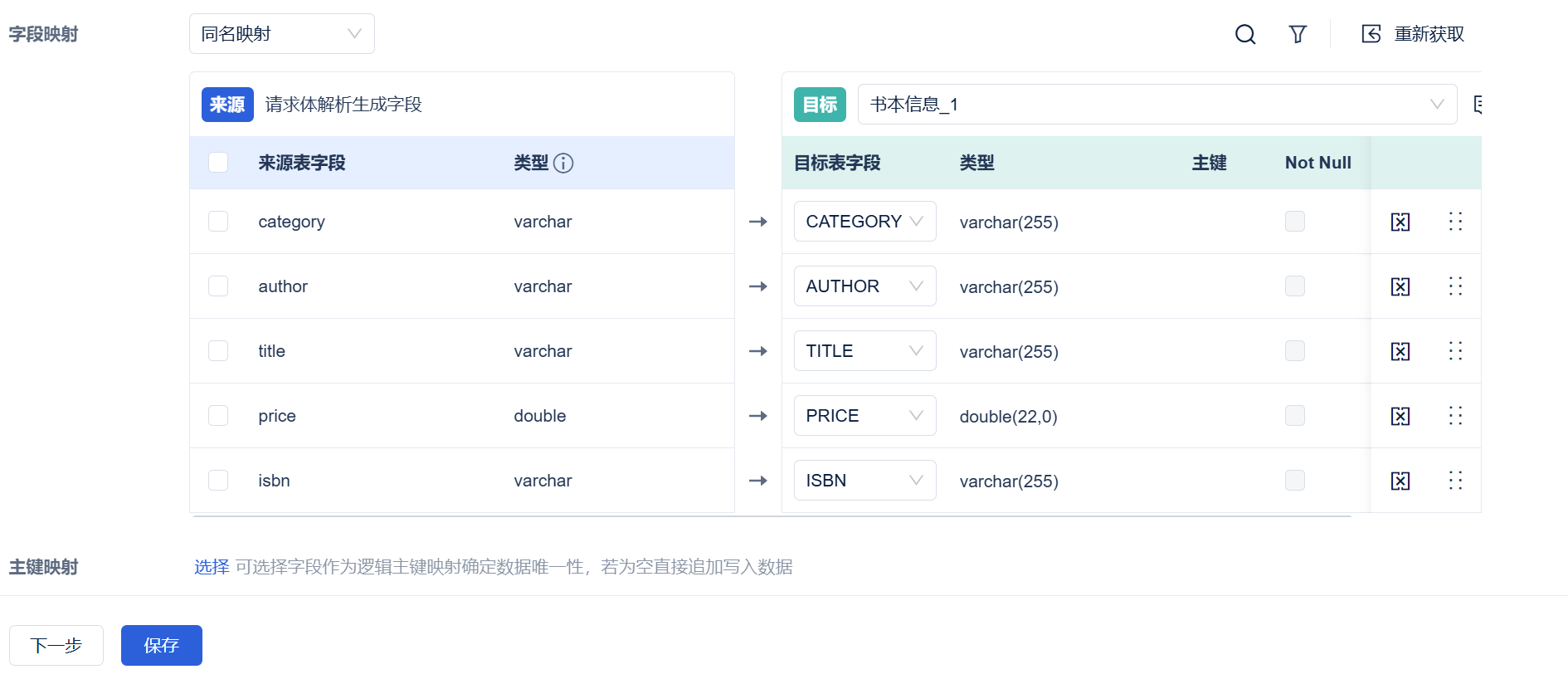Click the 保存 button
The width and height of the screenshot is (1568, 684).
(x=162, y=645)
